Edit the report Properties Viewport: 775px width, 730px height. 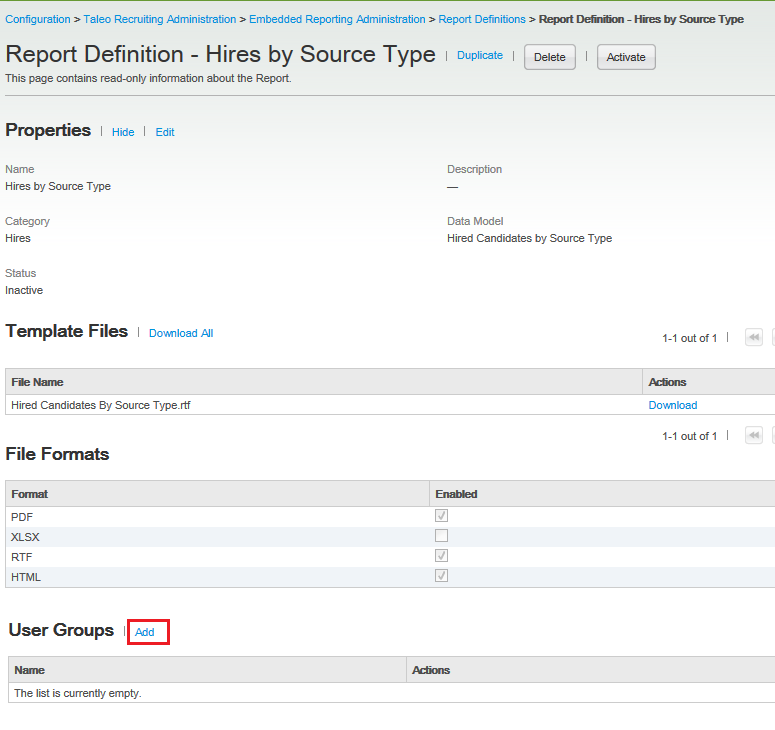click(165, 132)
